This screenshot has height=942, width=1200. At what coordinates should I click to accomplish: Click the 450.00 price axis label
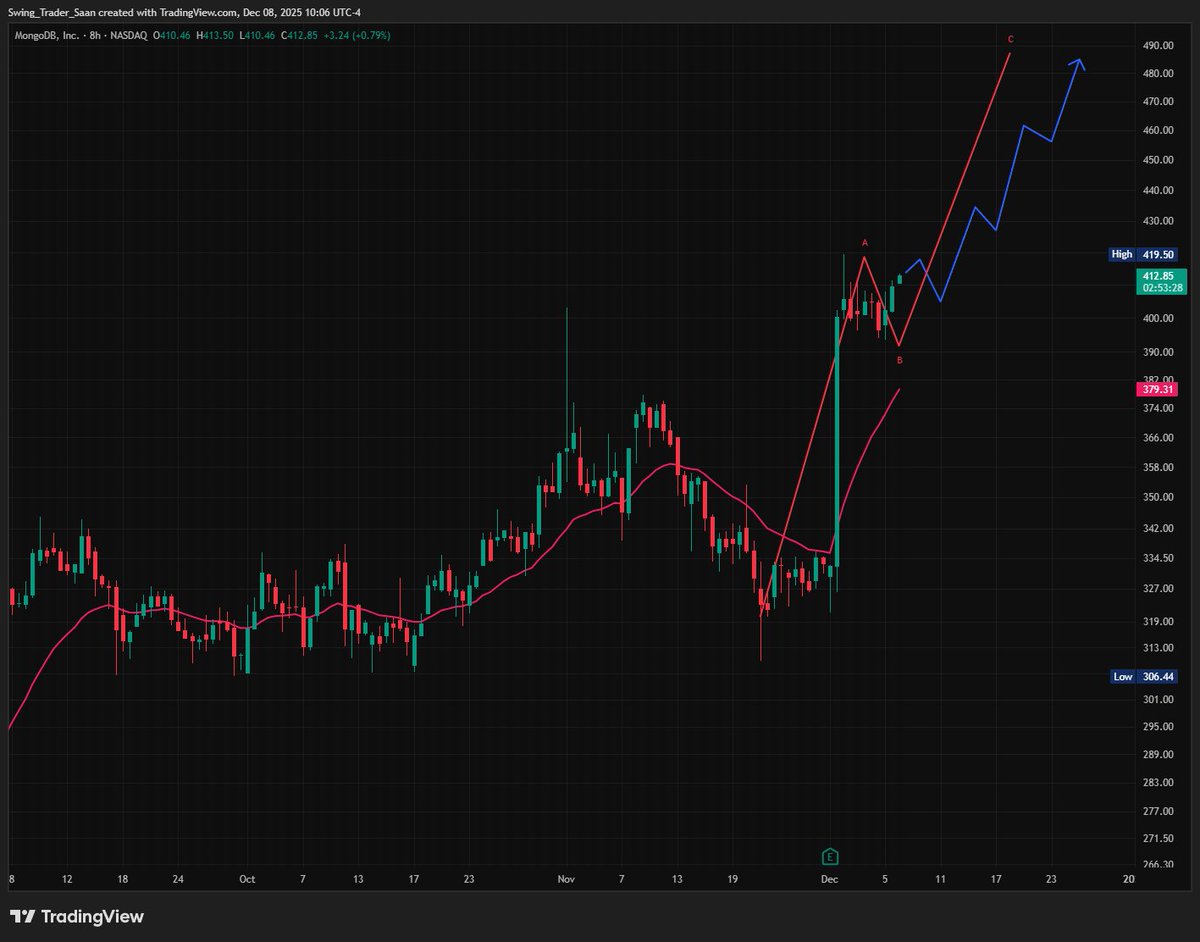click(1158, 160)
